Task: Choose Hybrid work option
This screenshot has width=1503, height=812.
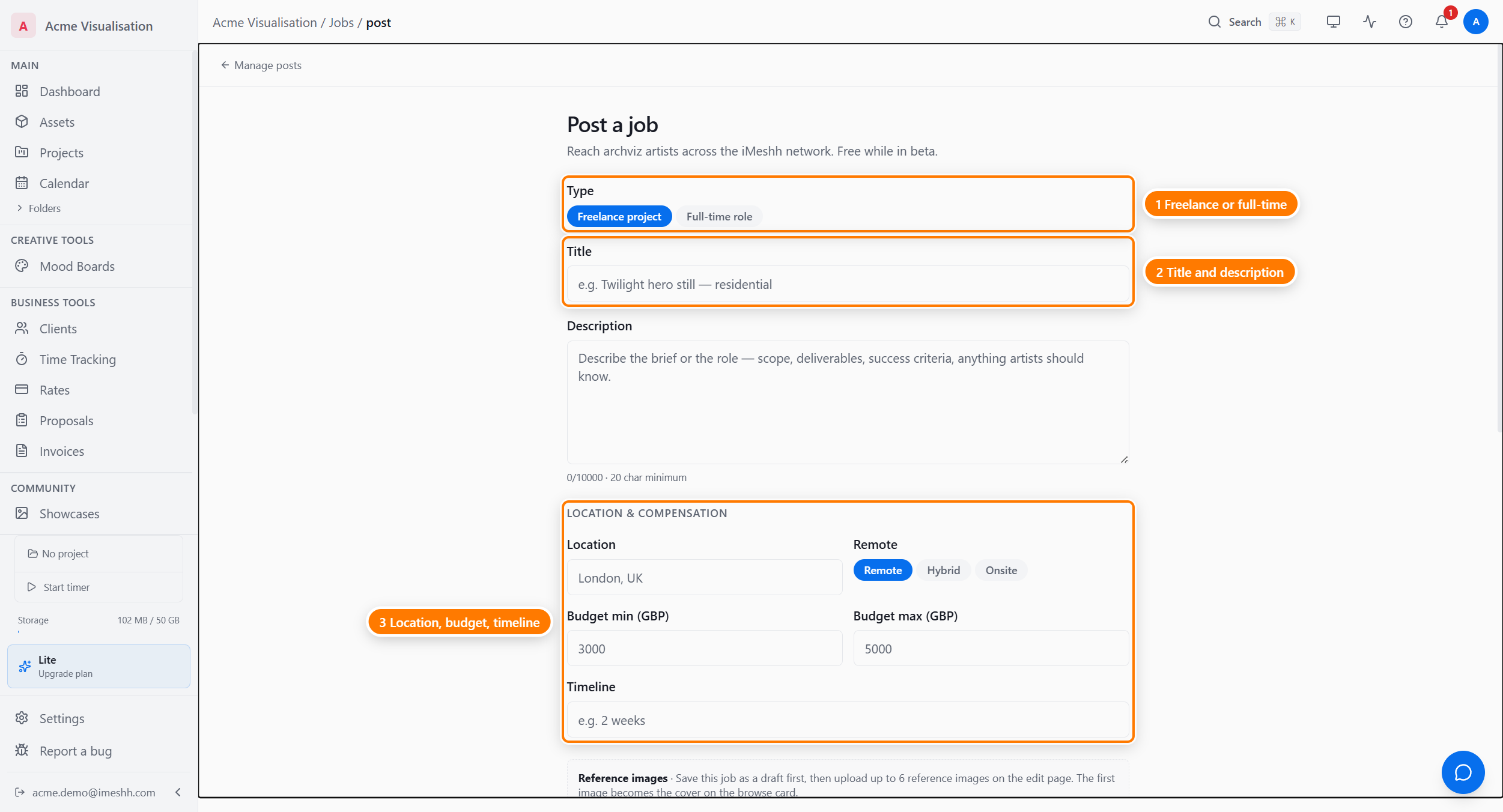Action: (x=943, y=570)
